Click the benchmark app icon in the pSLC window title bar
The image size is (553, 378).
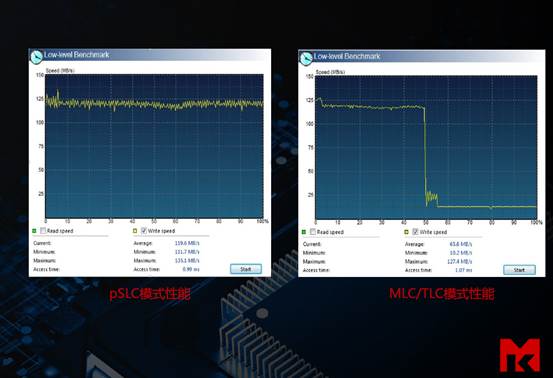[x=36, y=57]
